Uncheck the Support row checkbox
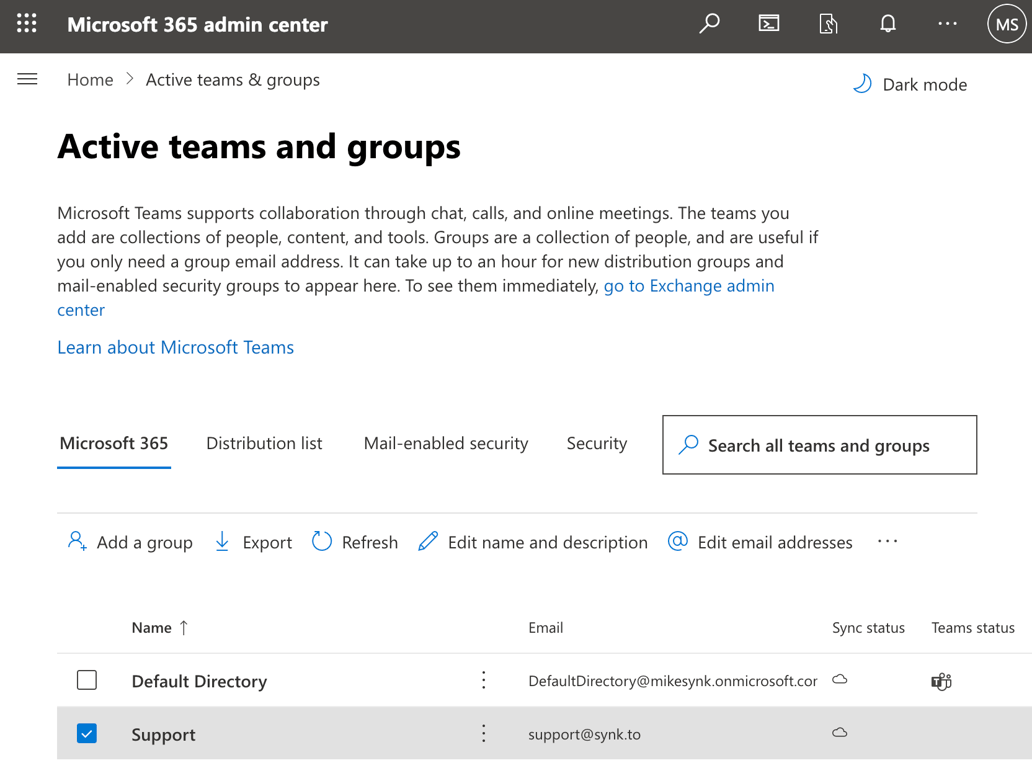Viewport: 1032px width, 768px height. (x=87, y=733)
